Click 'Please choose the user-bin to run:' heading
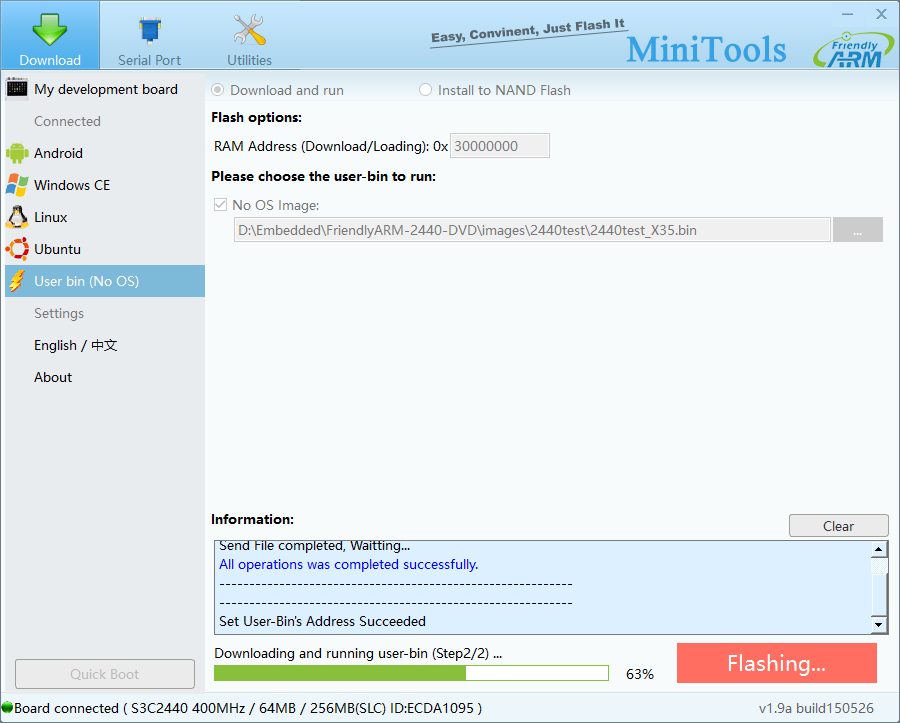900x723 pixels. click(x=324, y=177)
